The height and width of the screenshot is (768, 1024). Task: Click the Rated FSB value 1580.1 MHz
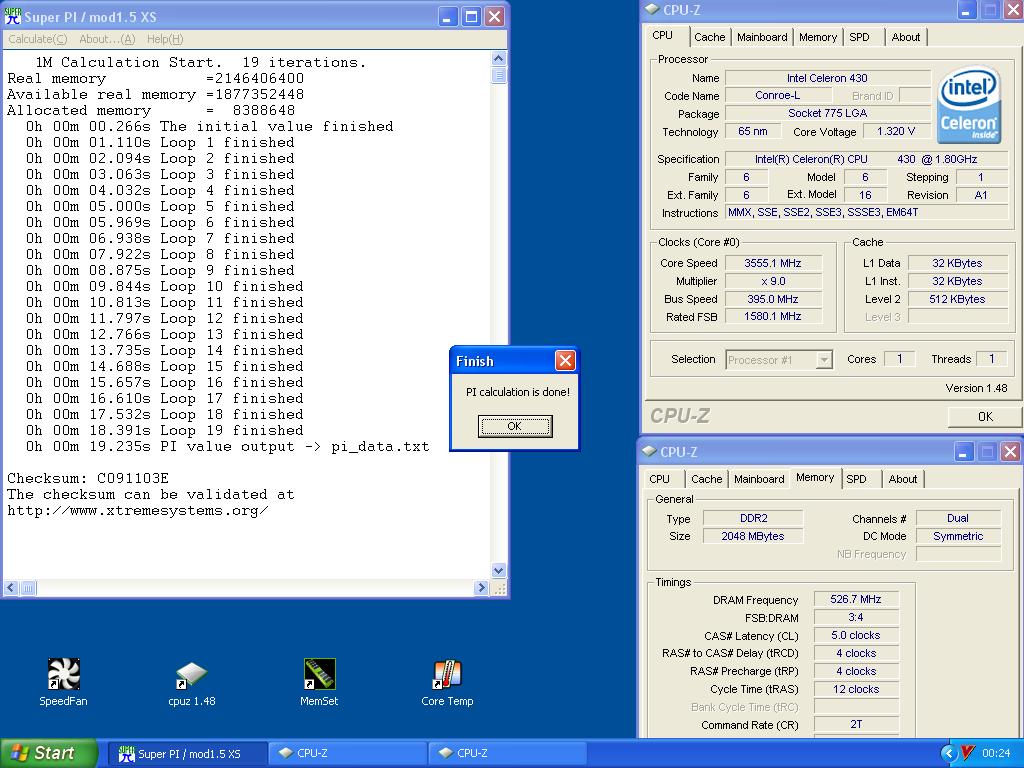[773, 316]
